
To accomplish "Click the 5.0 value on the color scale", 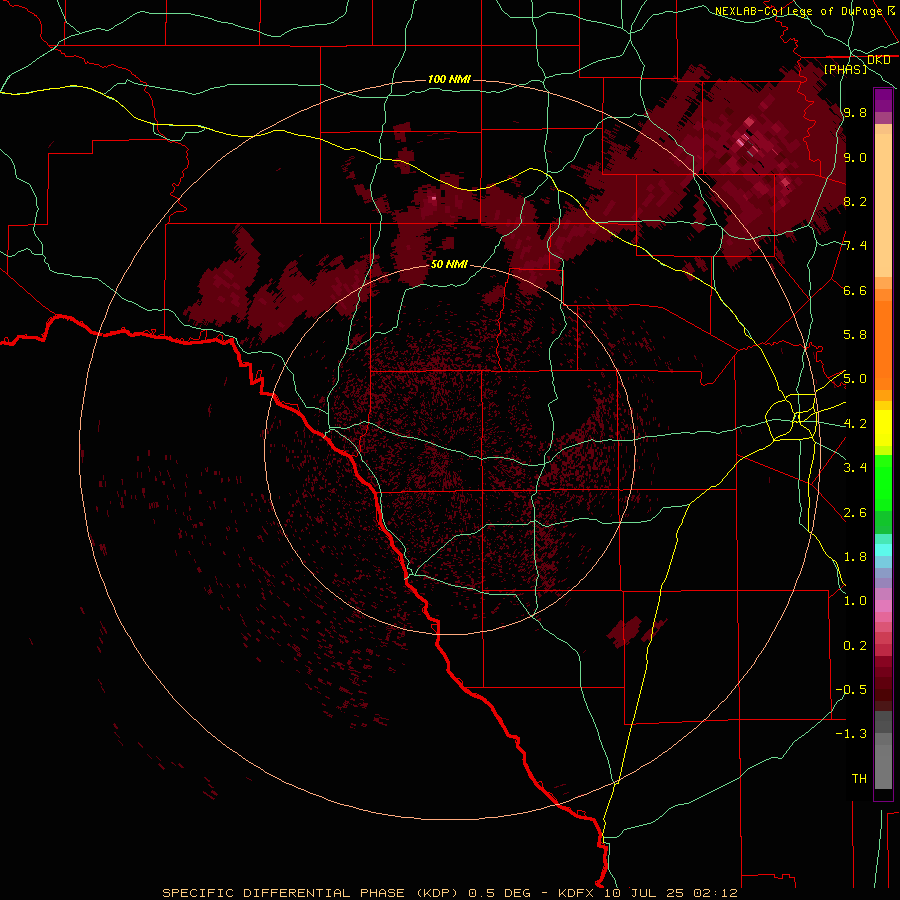I will click(855, 379).
